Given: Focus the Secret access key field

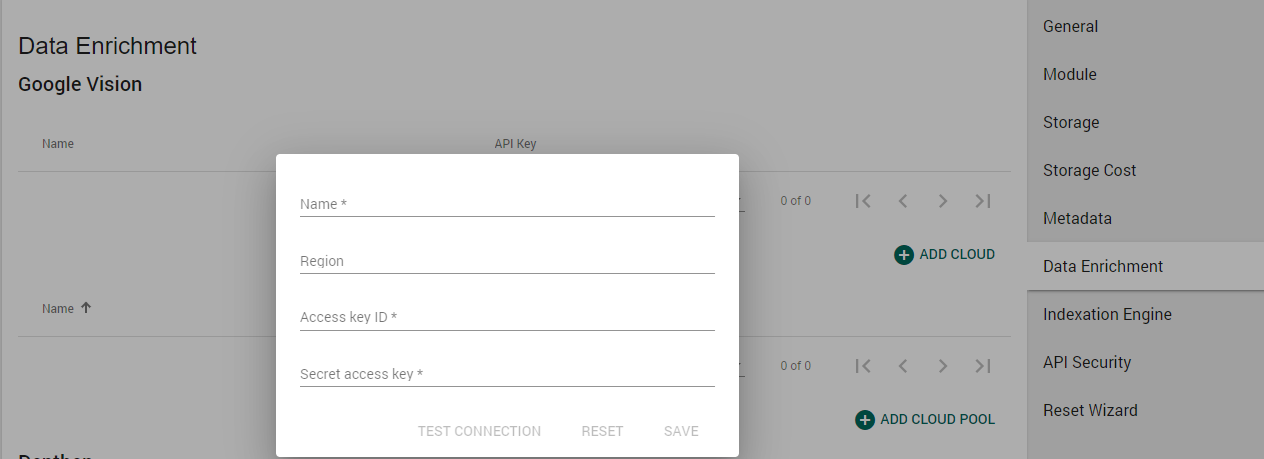Looking at the screenshot, I should tap(507, 375).
